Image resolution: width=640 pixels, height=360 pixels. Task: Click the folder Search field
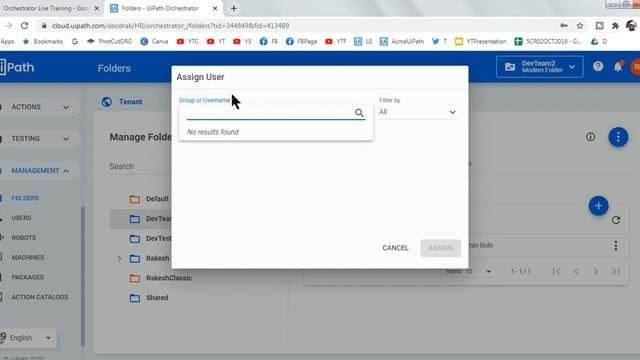(140, 167)
